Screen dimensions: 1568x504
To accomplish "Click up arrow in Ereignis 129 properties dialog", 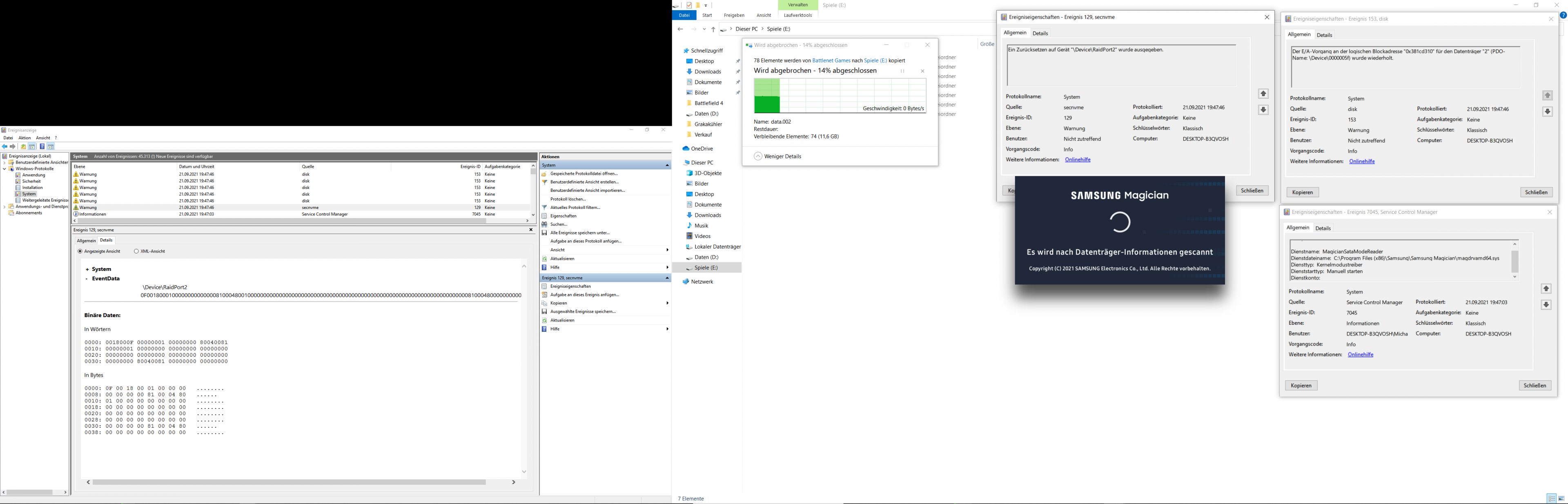I will [x=1263, y=94].
